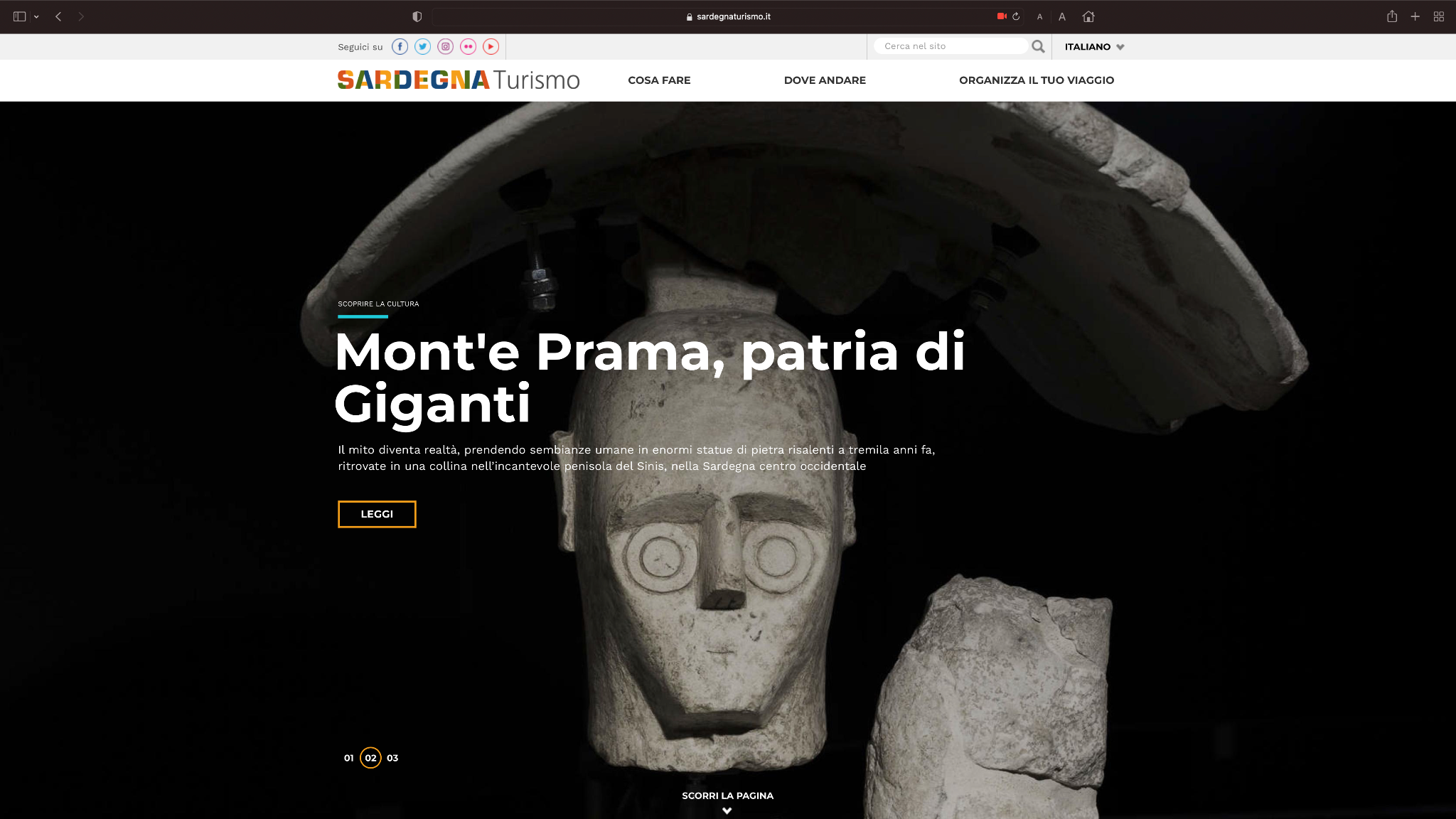Open the YouTube social icon
This screenshot has width=1456, height=819.
pos(491,47)
